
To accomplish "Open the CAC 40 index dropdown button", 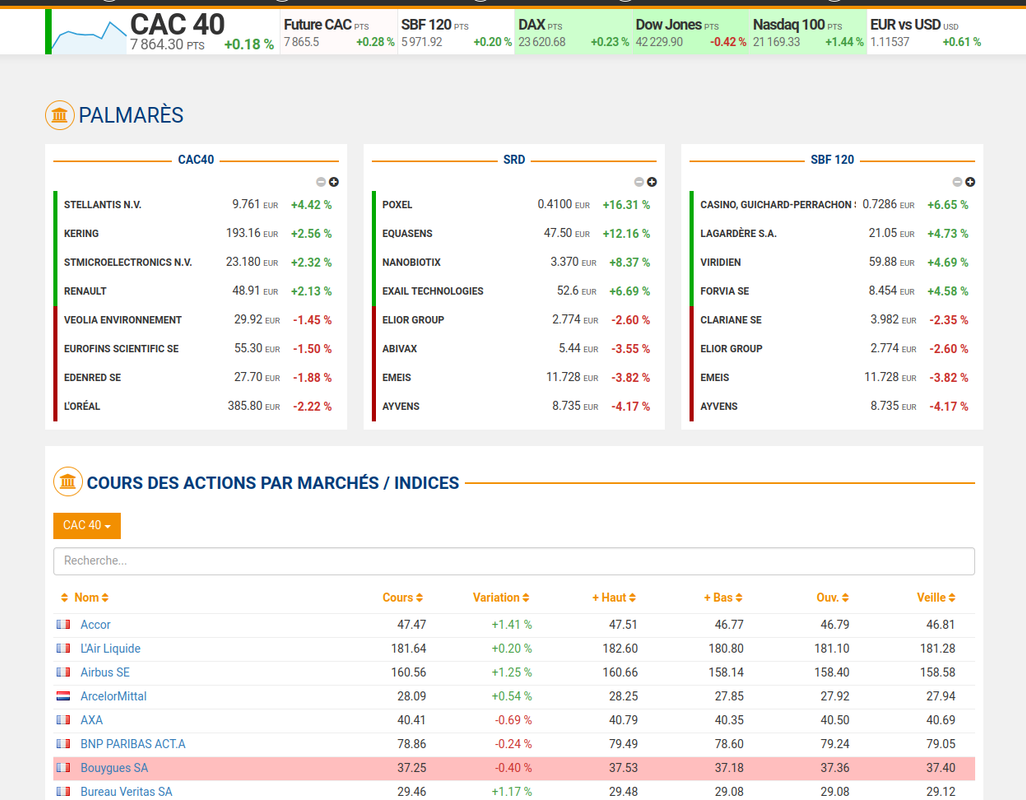I will [87, 525].
